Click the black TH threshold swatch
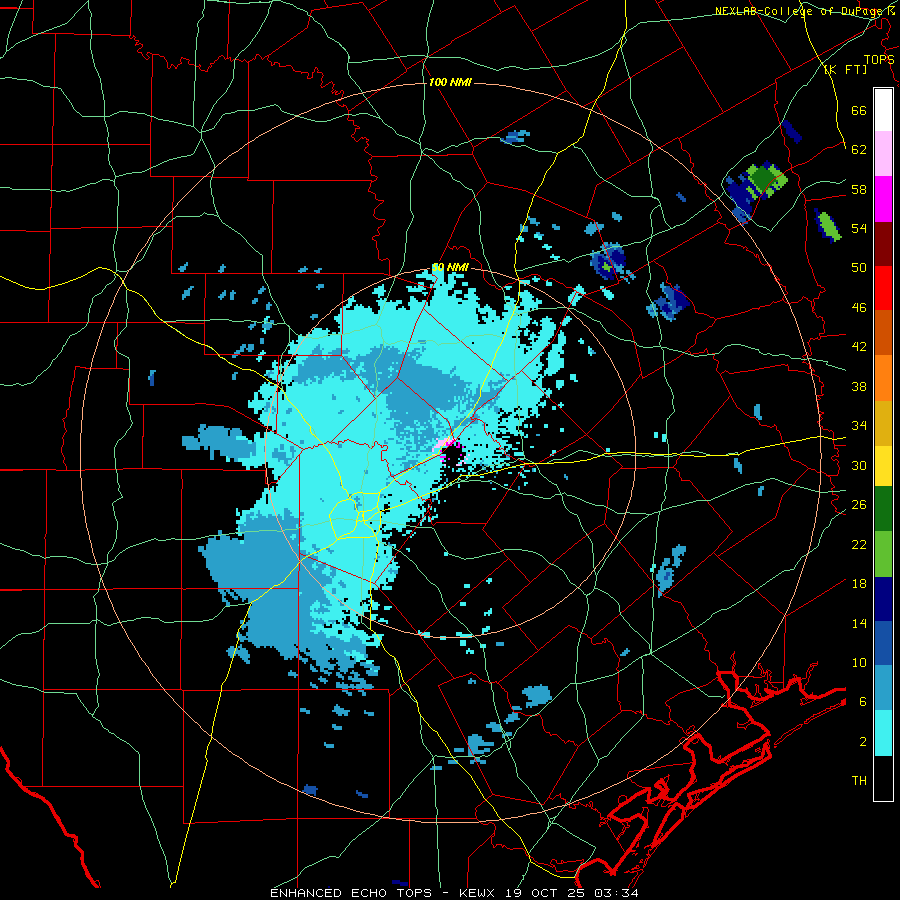Image resolution: width=900 pixels, height=900 pixels. (883, 778)
